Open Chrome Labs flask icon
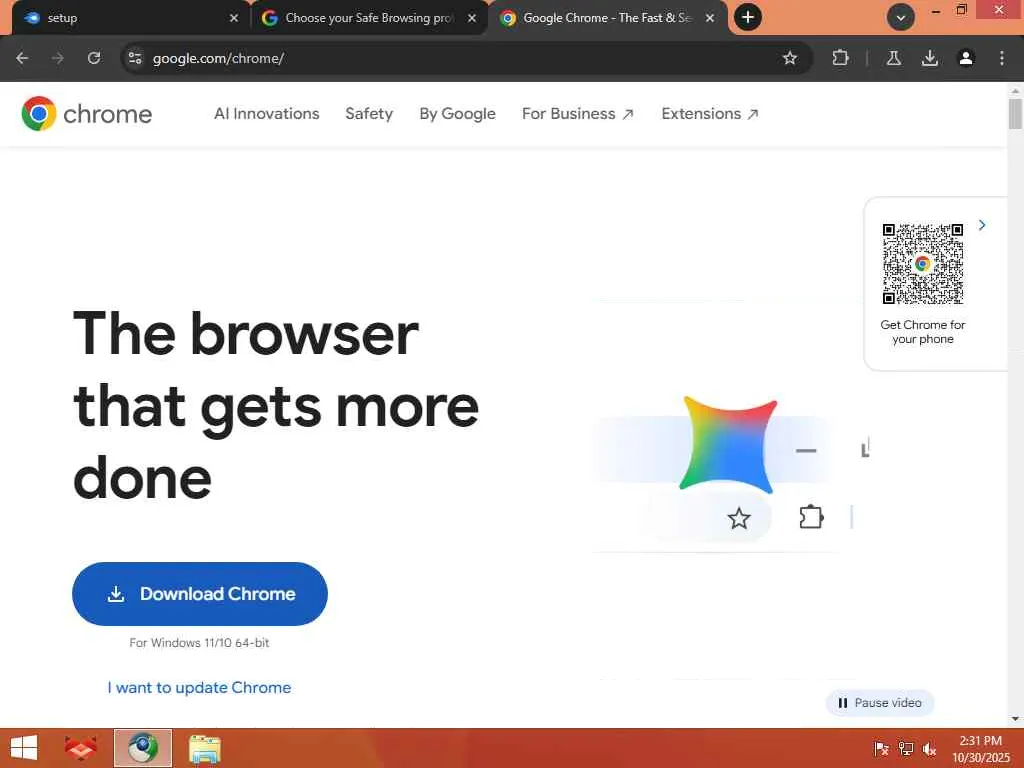1024x768 pixels. point(893,58)
